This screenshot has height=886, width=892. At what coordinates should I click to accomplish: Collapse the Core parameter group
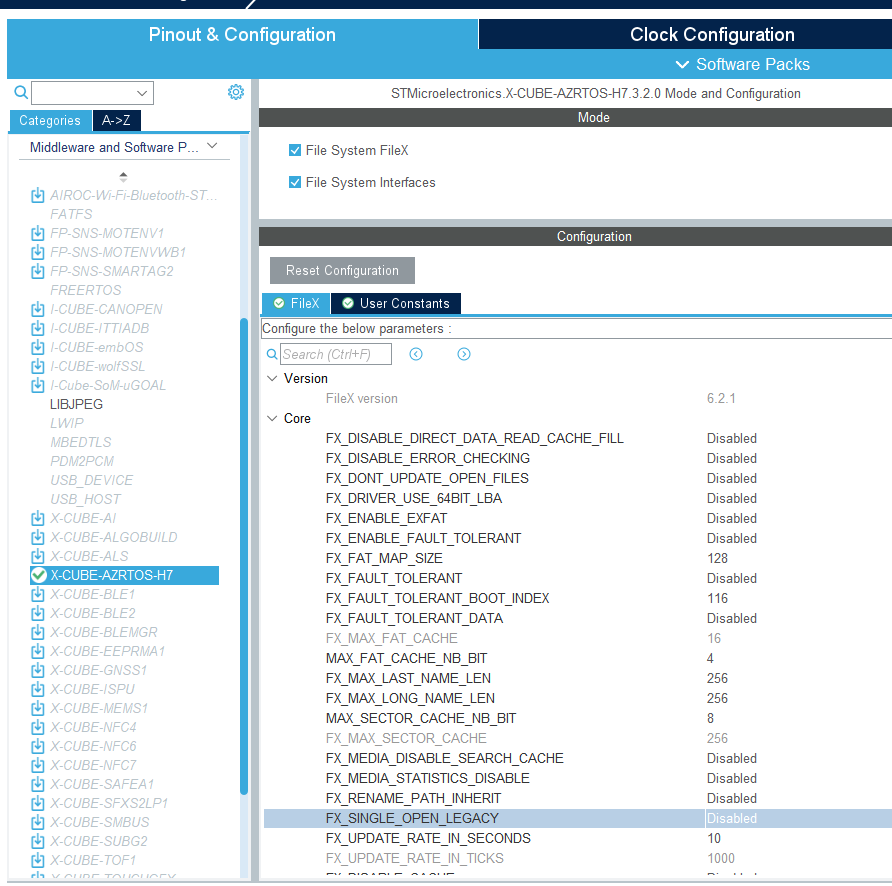coord(272,418)
